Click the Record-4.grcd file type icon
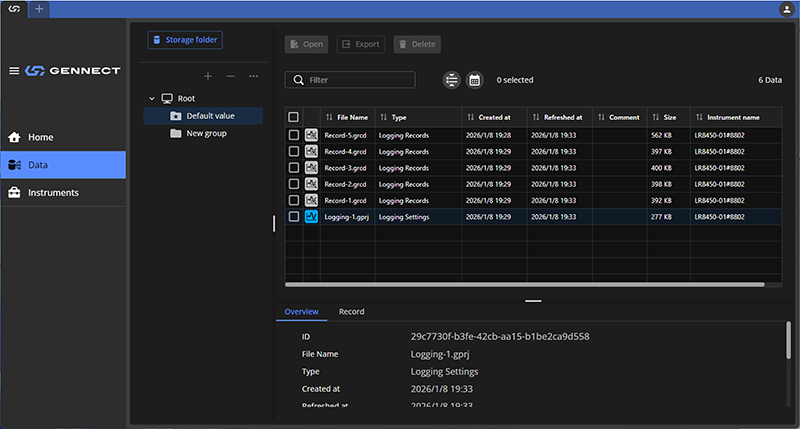Screen dimensions: 800x429 click(x=311, y=152)
